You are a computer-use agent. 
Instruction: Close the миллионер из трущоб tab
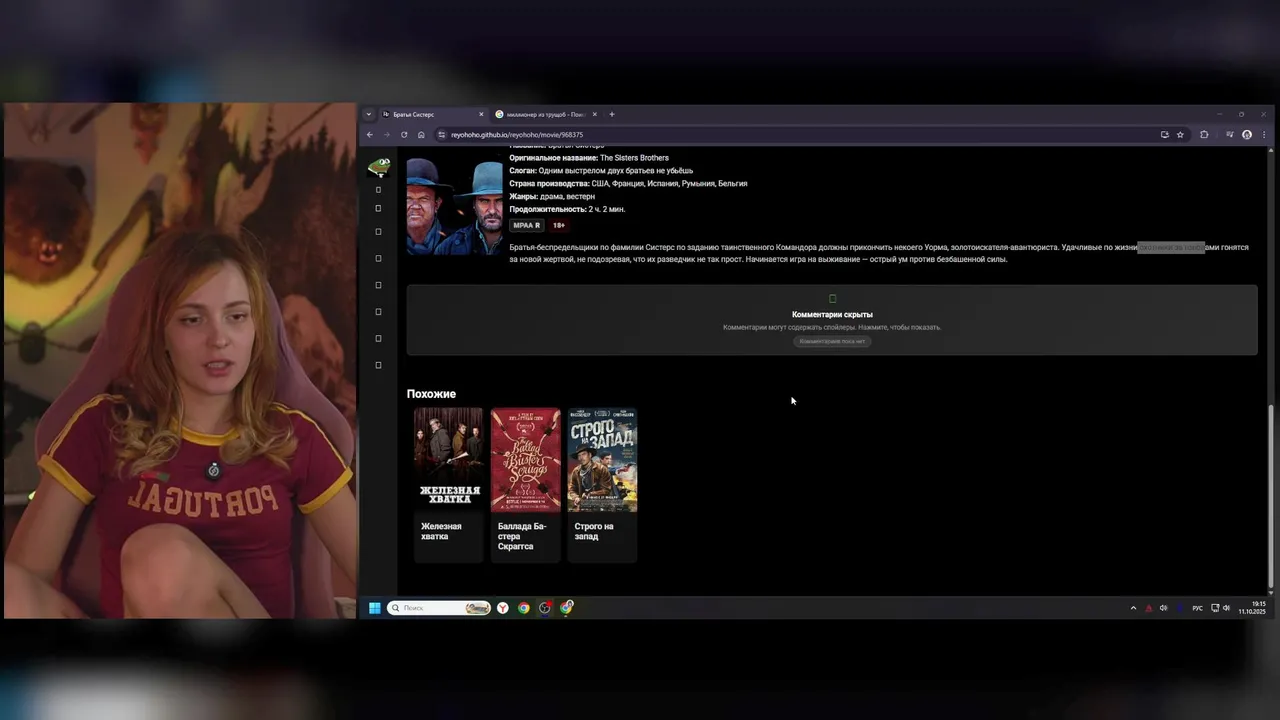pos(594,114)
